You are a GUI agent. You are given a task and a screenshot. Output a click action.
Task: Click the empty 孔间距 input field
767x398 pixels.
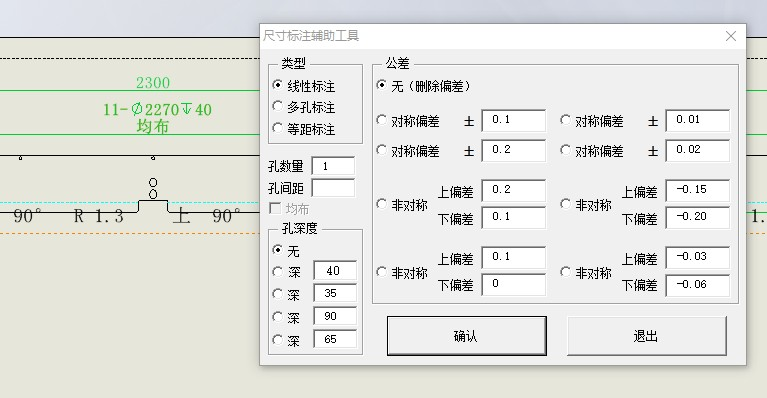(x=333, y=188)
